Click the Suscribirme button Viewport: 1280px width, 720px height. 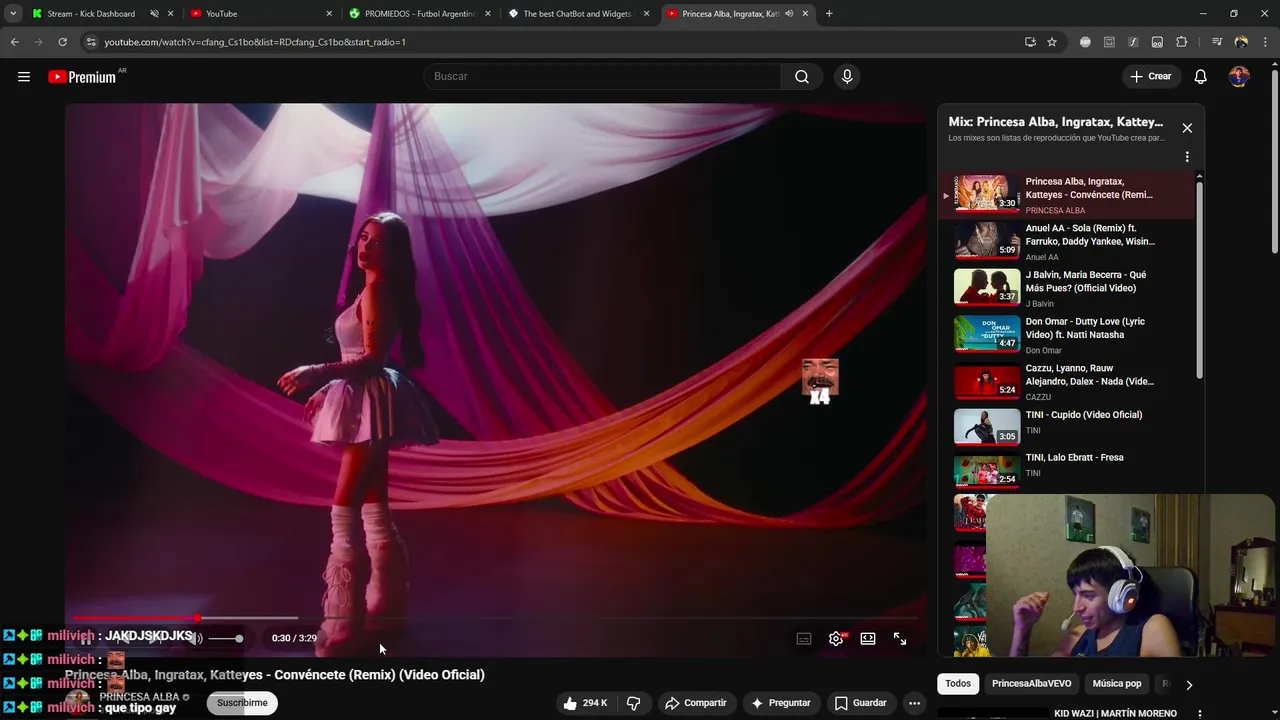[242, 703]
